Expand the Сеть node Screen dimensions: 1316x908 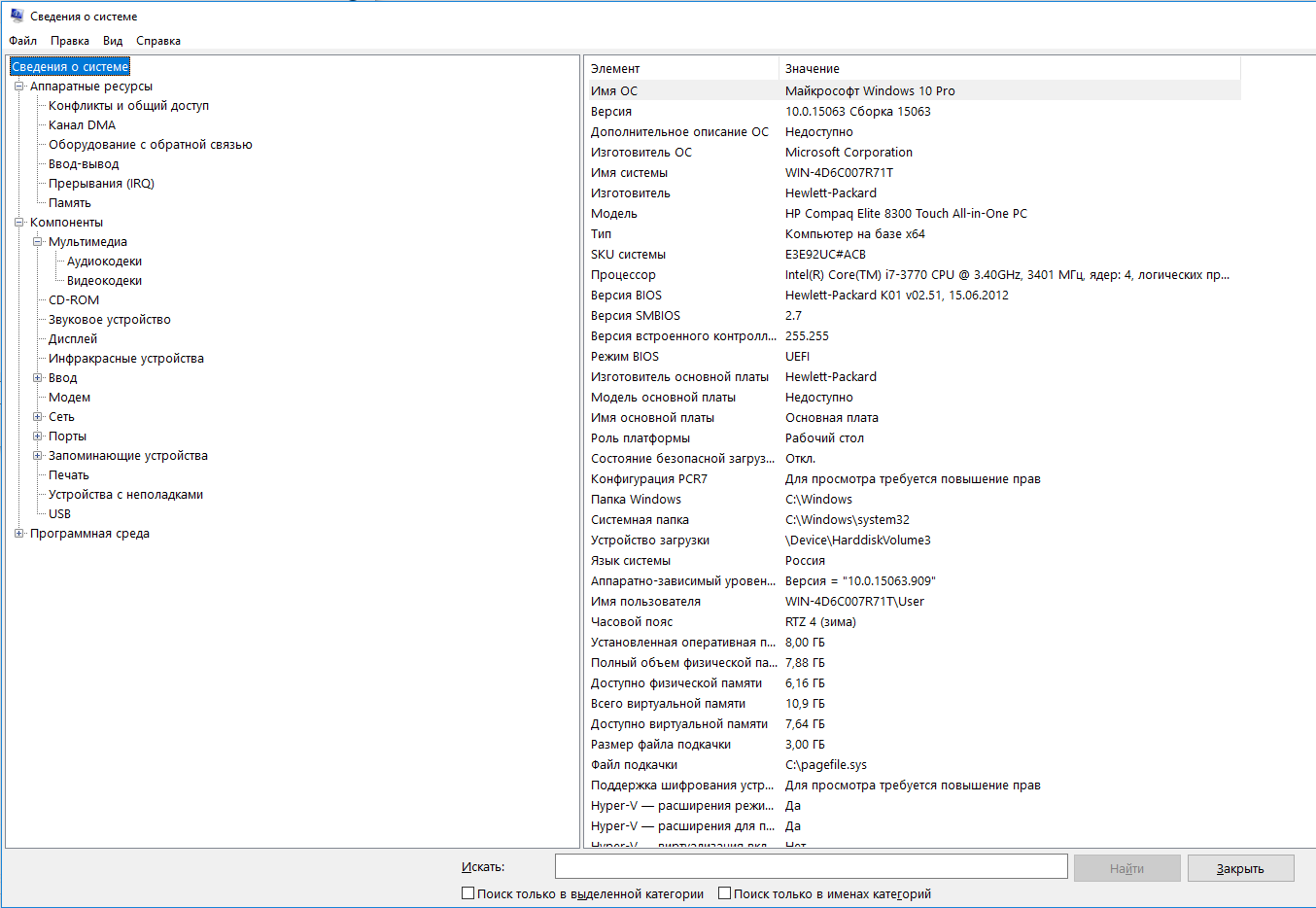tap(38, 417)
